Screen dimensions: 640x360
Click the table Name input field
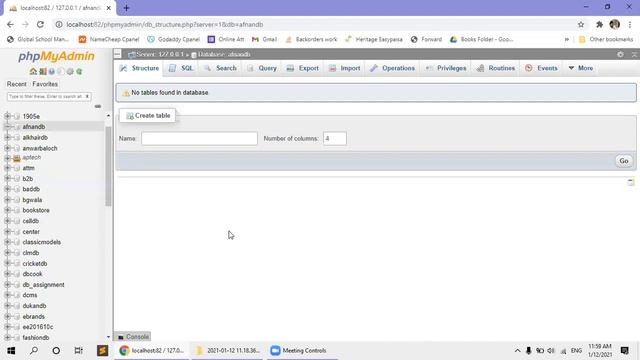(199, 138)
